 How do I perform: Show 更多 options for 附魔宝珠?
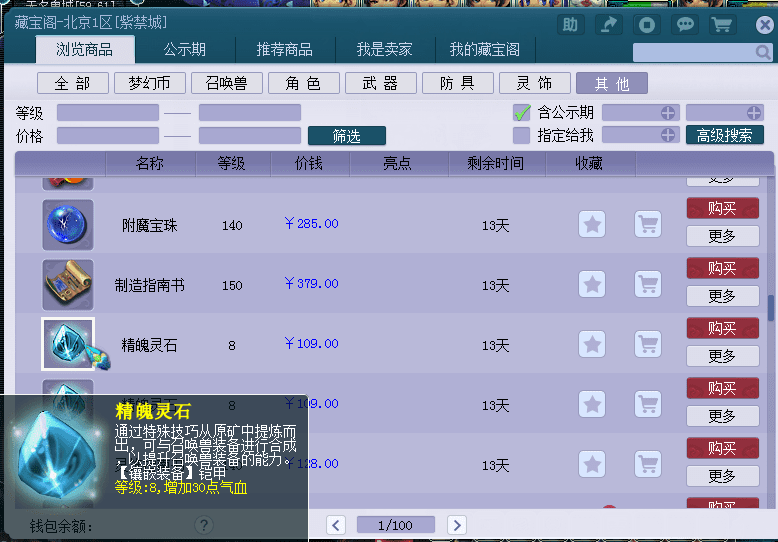pyautogui.click(x=723, y=236)
